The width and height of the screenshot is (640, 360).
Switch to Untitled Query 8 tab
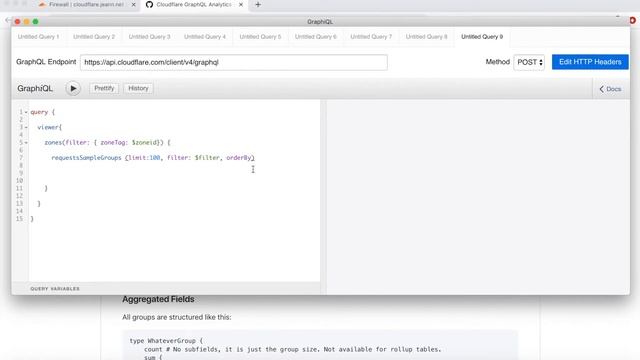pyautogui.click(x=427, y=37)
